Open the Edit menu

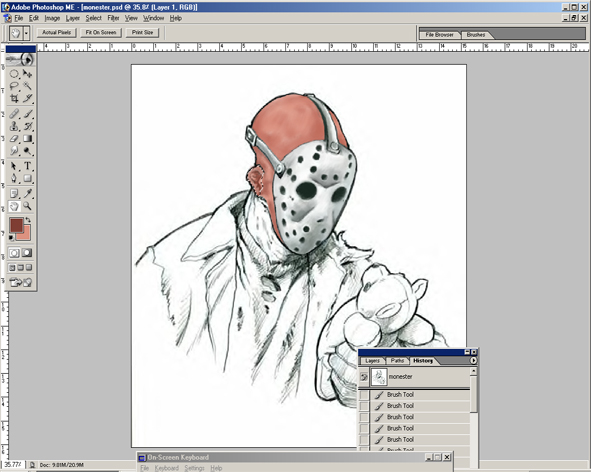click(x=34, y=18)
